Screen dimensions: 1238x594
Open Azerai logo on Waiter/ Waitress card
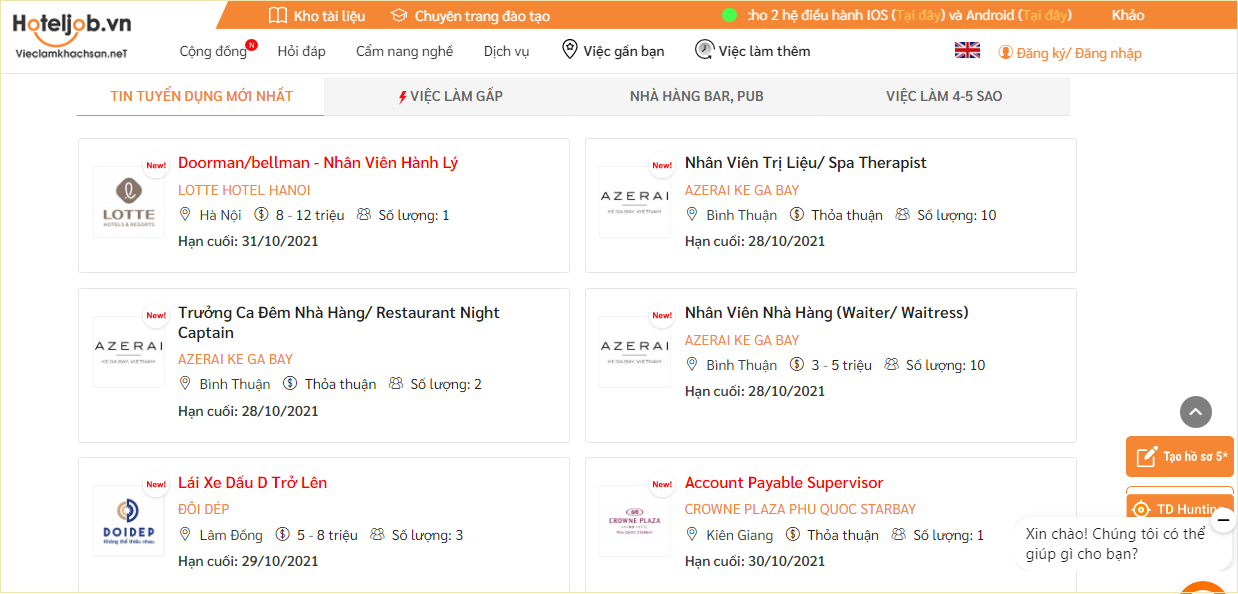pyautogui.click(x=635, y=352)
